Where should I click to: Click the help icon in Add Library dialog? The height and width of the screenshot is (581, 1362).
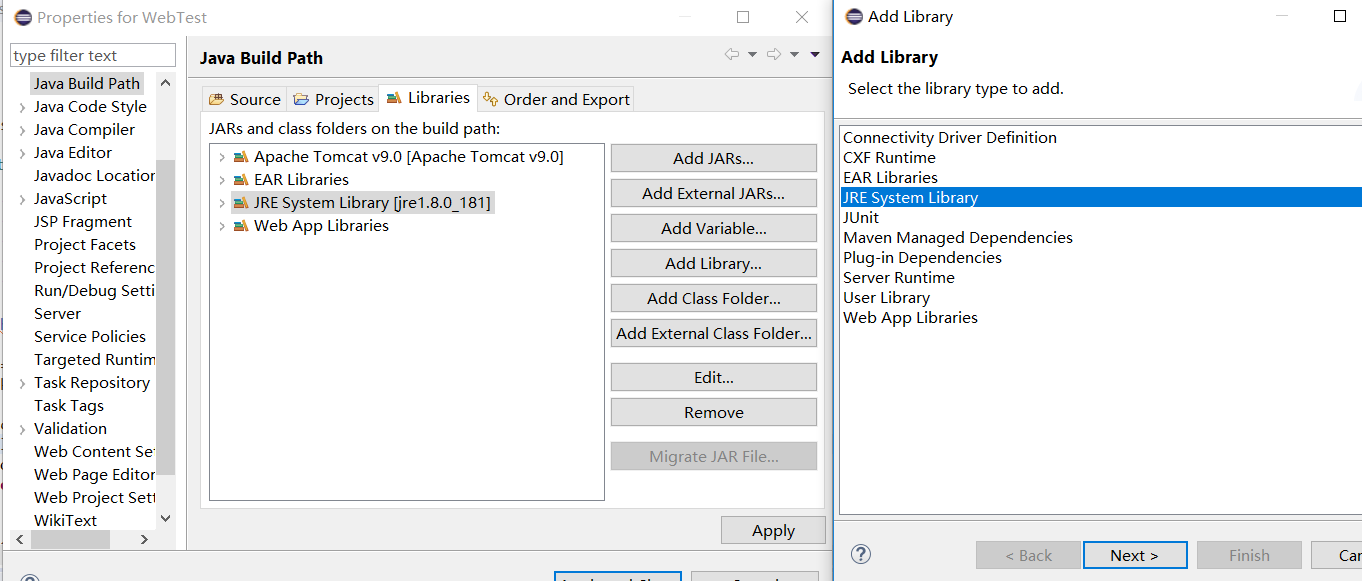pos(861,554)
